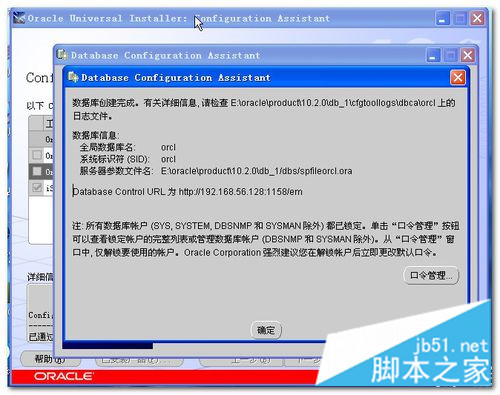
Task: Click the Database Control URL text
Action: coord(188,192)
